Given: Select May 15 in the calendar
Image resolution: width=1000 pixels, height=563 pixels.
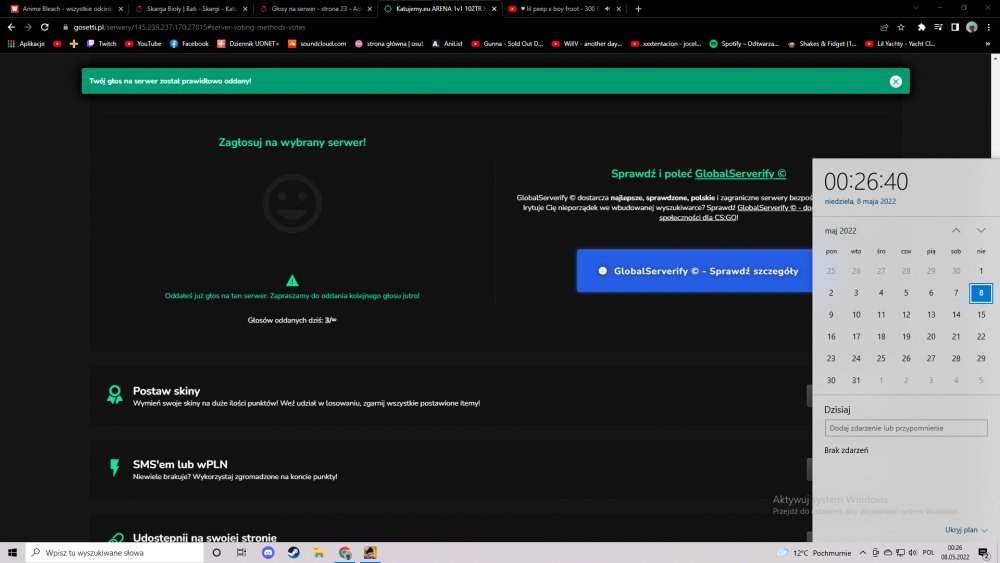Looking at the screenshot, I should pos(981,314).
